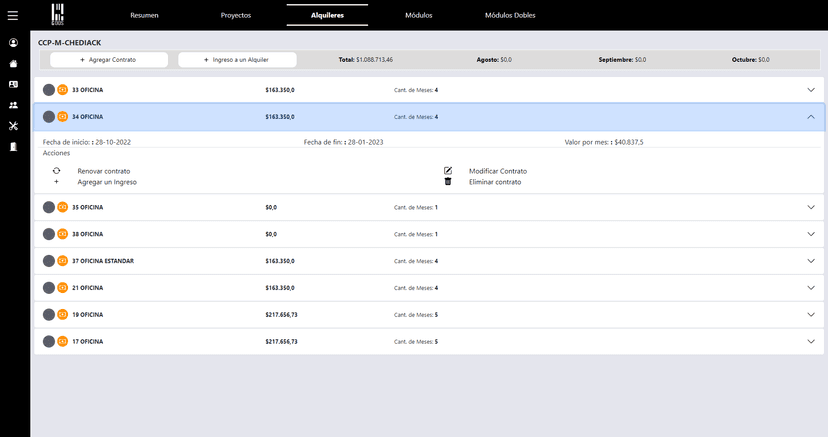This screenshot has width=828, height=437.
Task: Click the ID card sidebar icon
Action: click(x=13, y=84)
